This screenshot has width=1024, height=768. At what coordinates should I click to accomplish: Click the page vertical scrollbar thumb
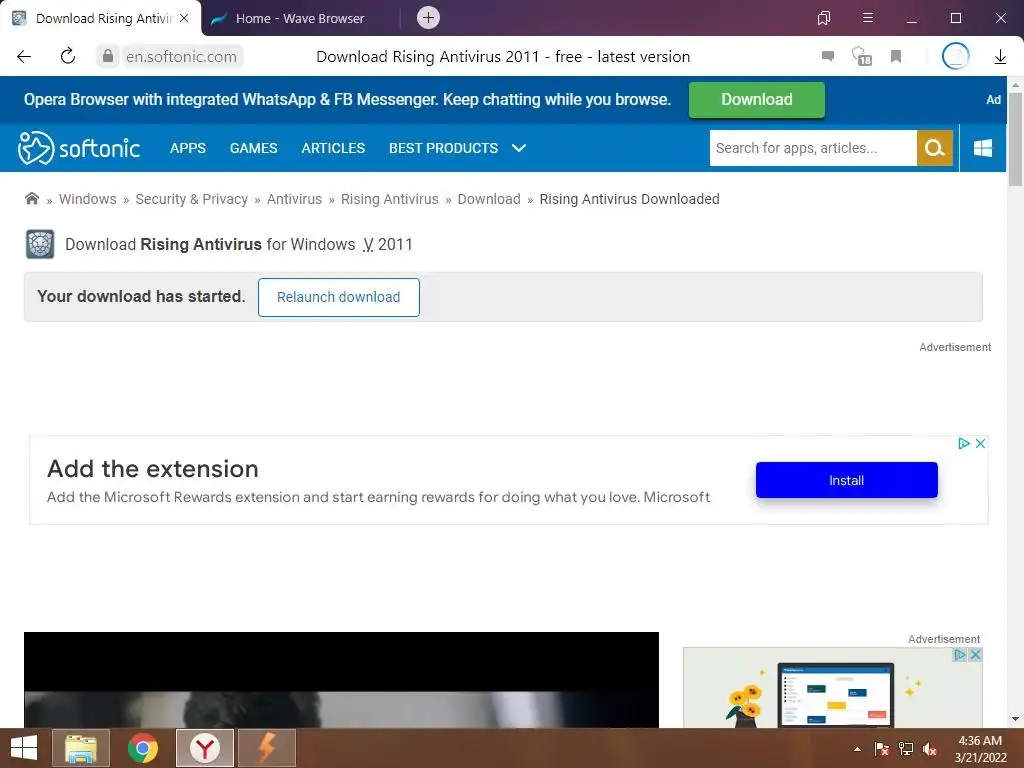click(1015, 139)
